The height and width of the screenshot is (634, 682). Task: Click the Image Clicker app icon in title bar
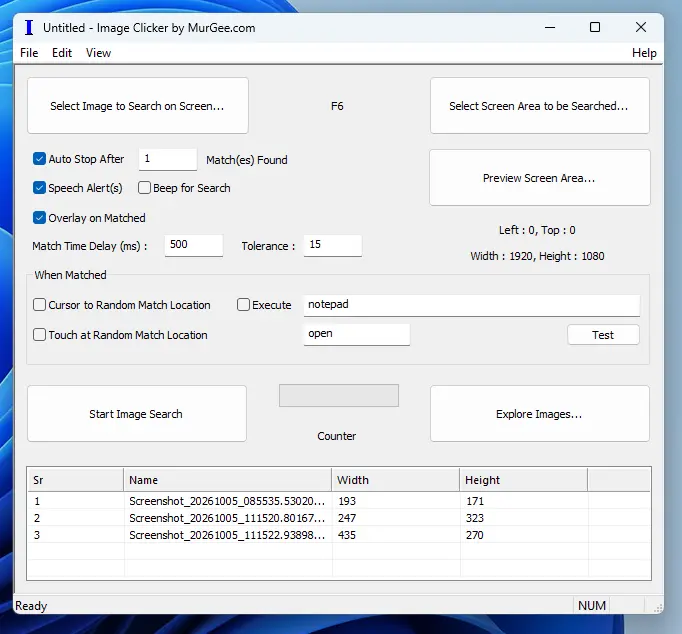pos(29,27)
